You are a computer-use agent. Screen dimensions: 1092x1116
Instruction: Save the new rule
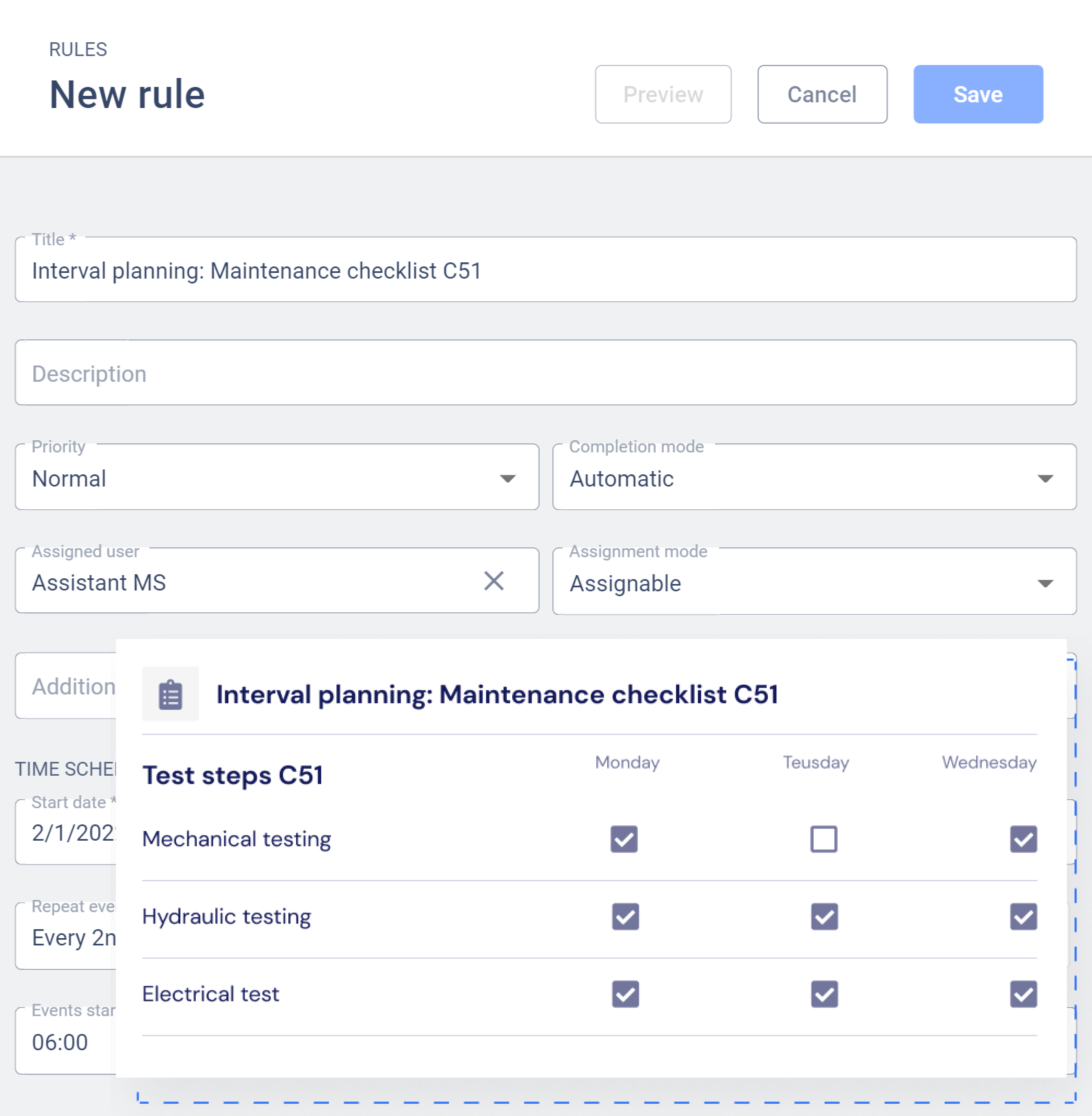point(978,94)
